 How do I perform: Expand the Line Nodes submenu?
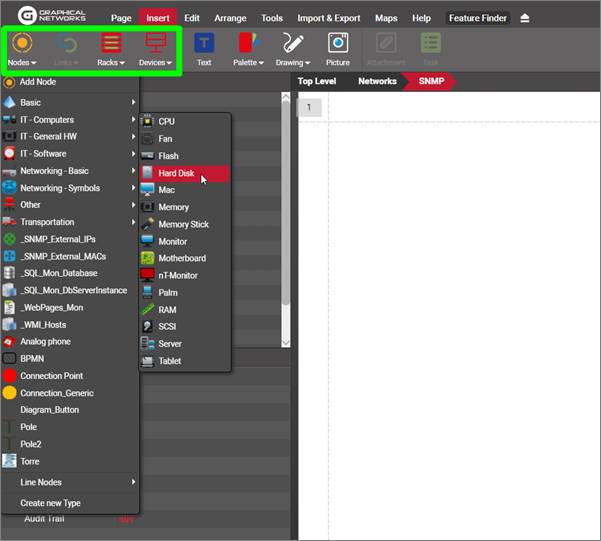70,482
